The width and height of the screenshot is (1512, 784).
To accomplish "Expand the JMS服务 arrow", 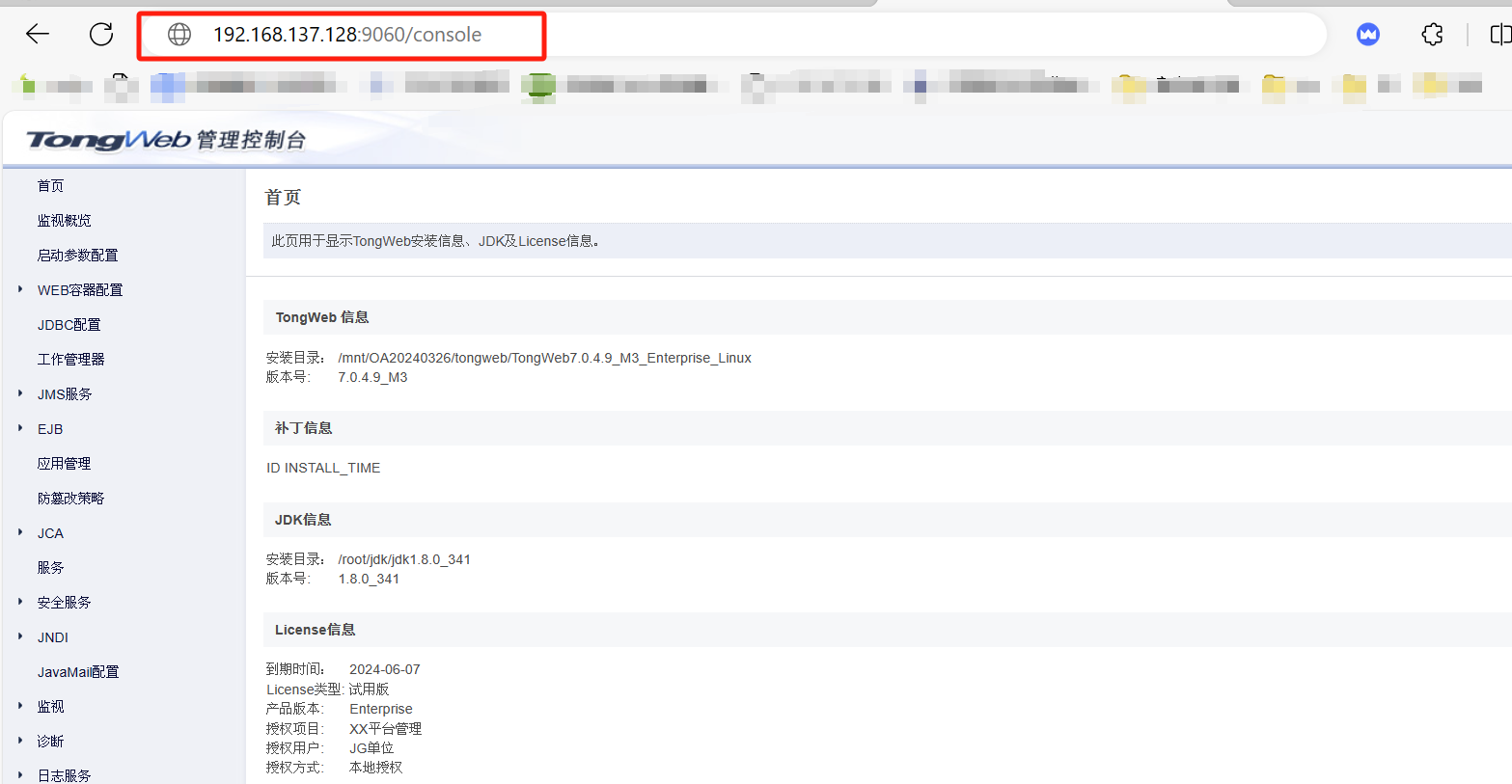I will [x=20, y=393].
